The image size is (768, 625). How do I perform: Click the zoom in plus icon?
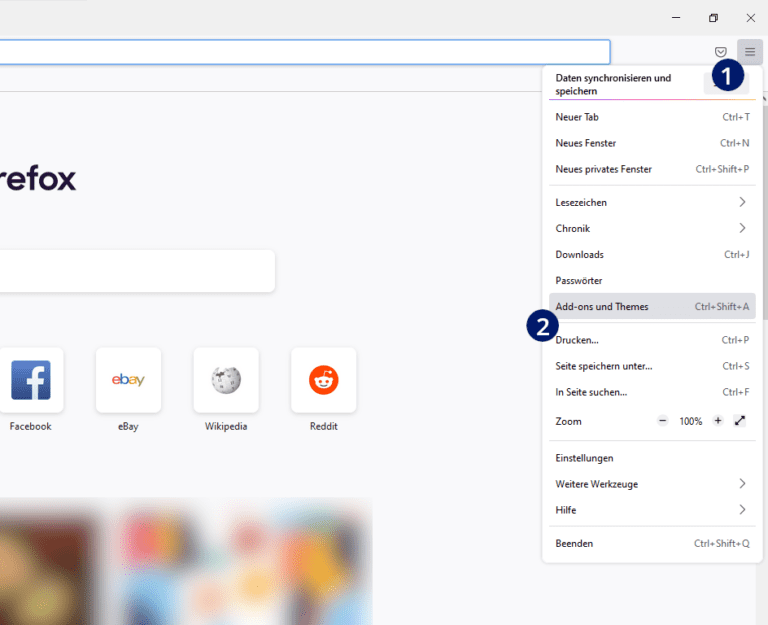(718, 421)
